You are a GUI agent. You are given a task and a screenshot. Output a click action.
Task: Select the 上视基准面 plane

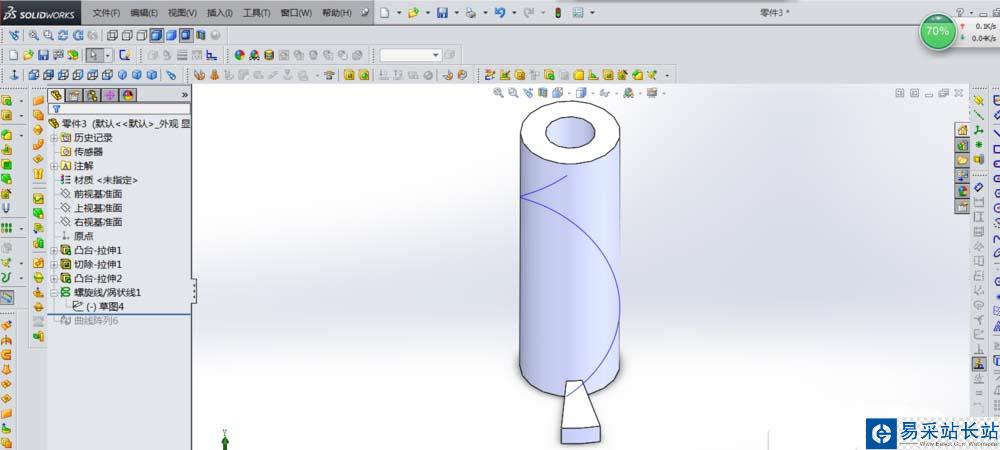pyautogui.click(x=98, y=208)
